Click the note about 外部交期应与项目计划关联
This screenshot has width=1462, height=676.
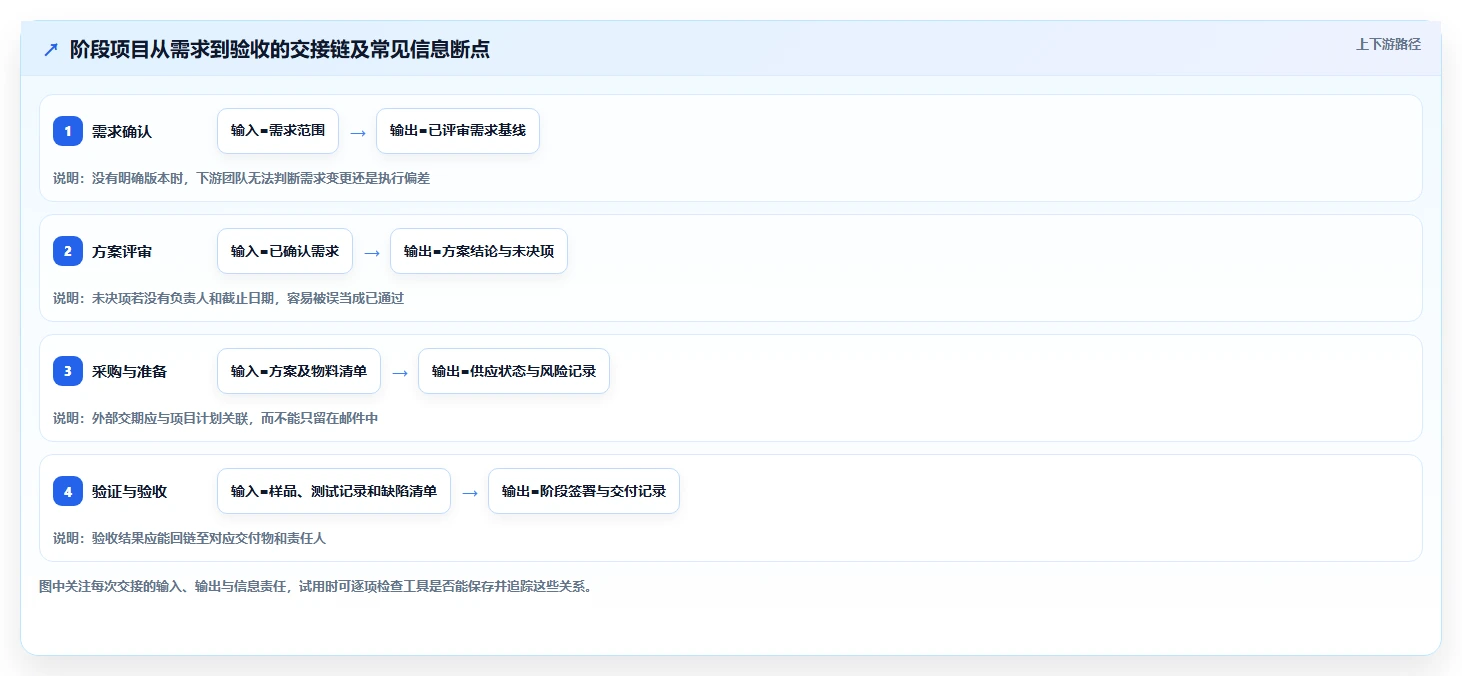[215, 418]
